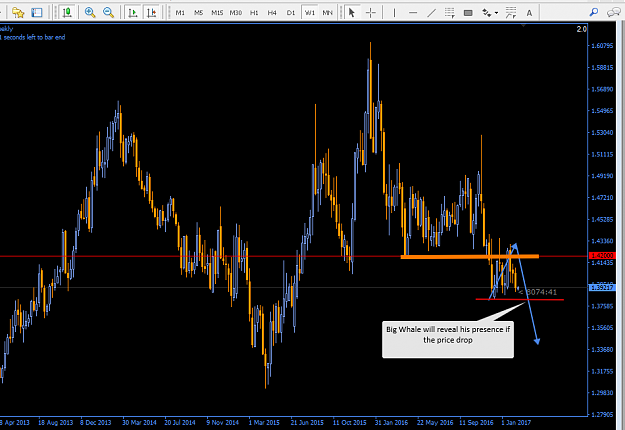Click price scale value 1.47210
The width and height of the screenshot is (625, 430).
602,198
